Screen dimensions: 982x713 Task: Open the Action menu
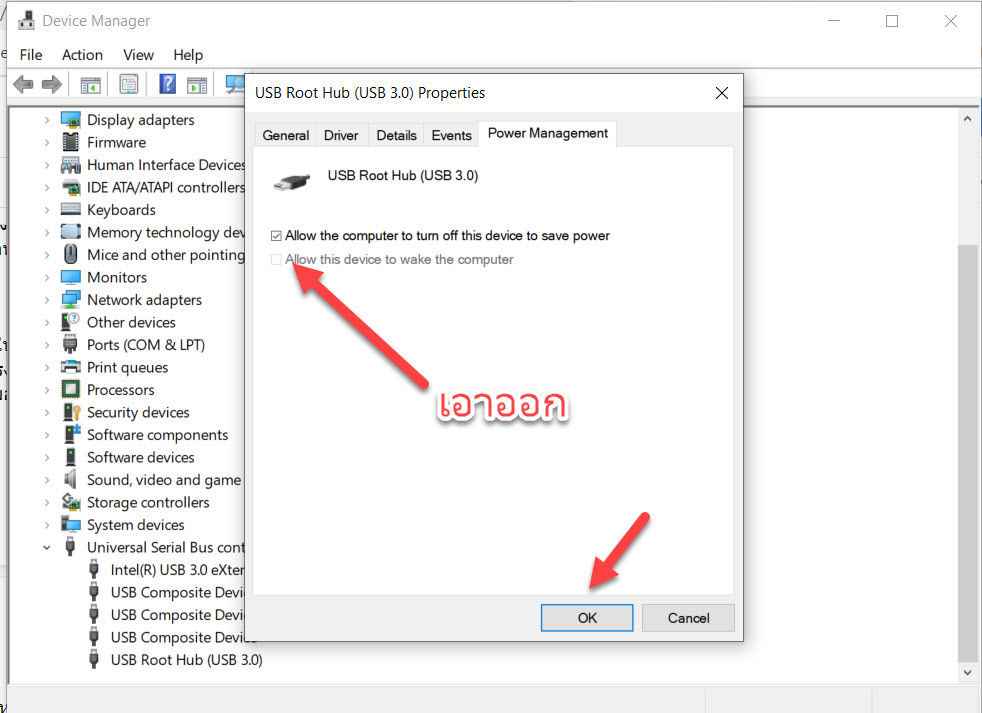pos(82,55)
